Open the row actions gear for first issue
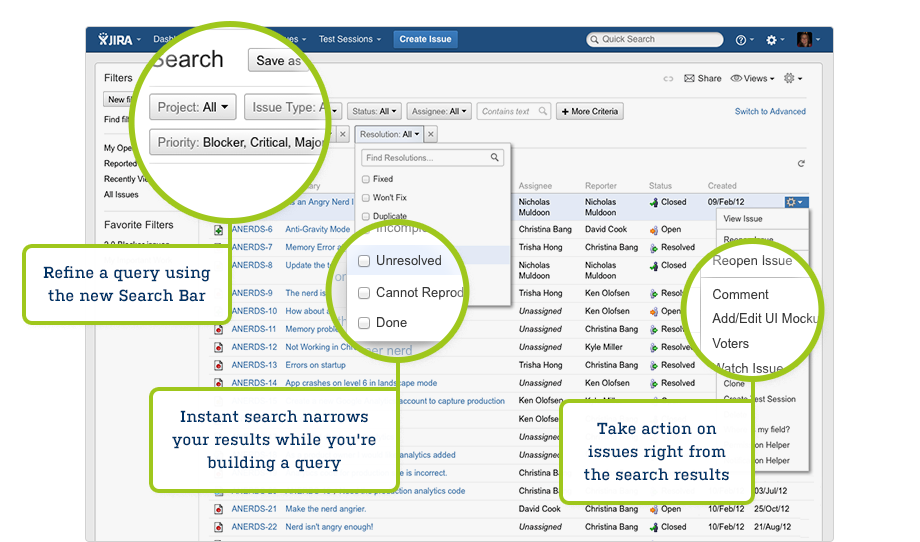 coord(795,202)
